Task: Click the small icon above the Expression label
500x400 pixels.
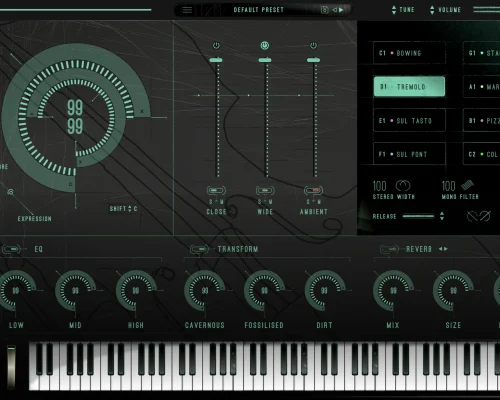Action: tap(10, 192)
